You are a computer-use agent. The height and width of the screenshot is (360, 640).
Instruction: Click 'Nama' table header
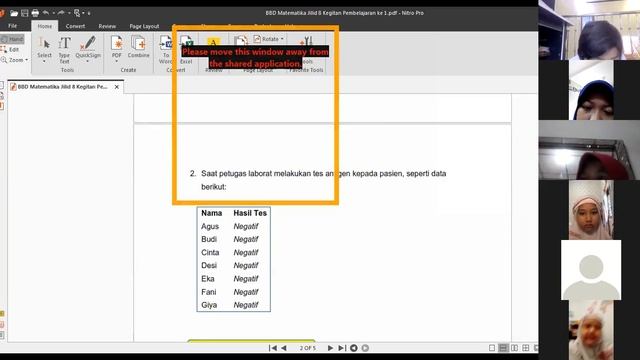(x=211, y=213)
